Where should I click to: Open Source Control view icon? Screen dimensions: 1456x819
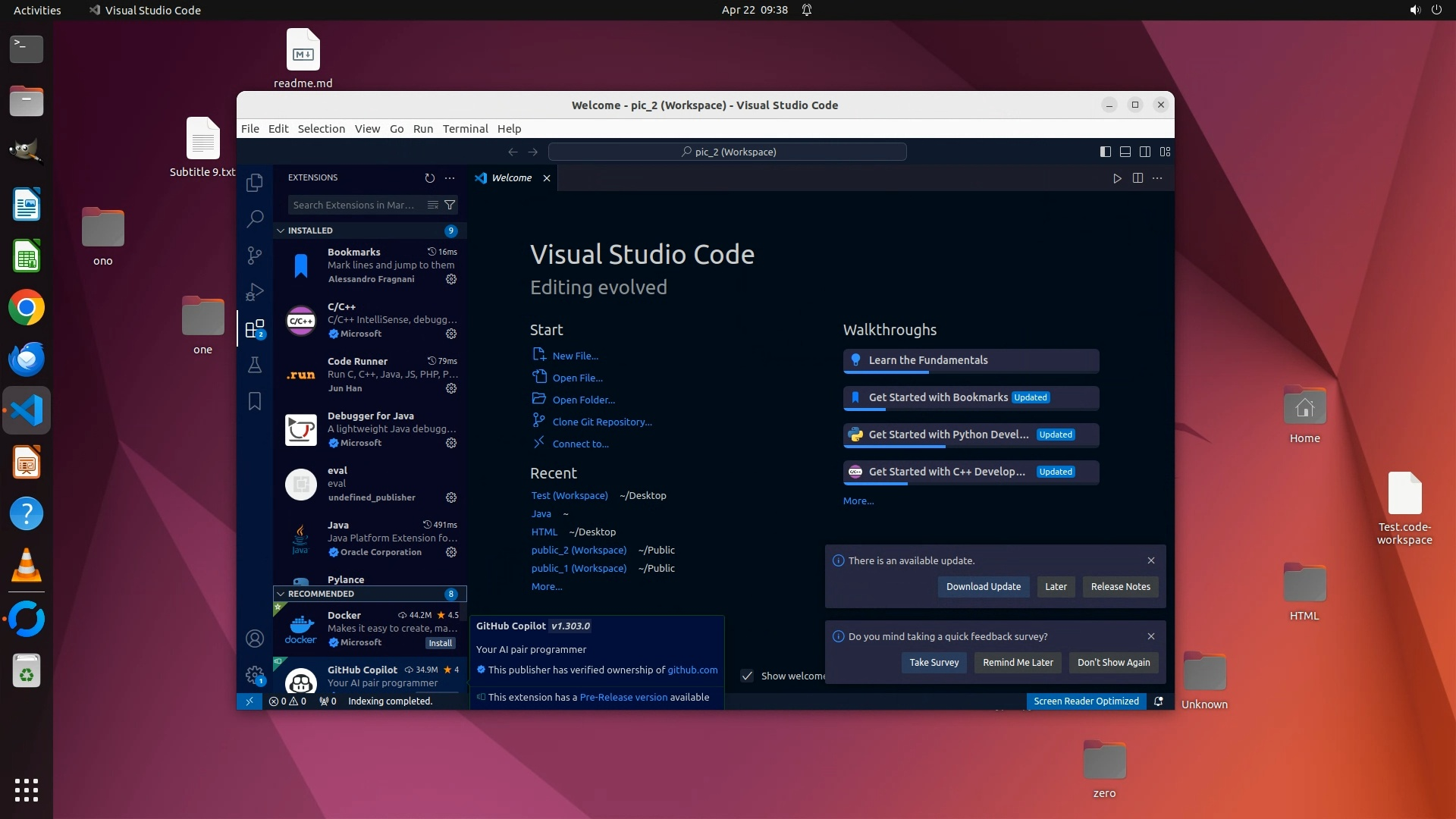tap(255, 256)
